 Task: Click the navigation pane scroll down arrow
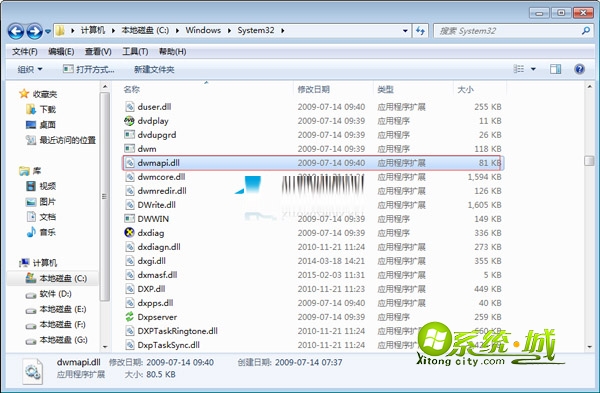point(105,347)
